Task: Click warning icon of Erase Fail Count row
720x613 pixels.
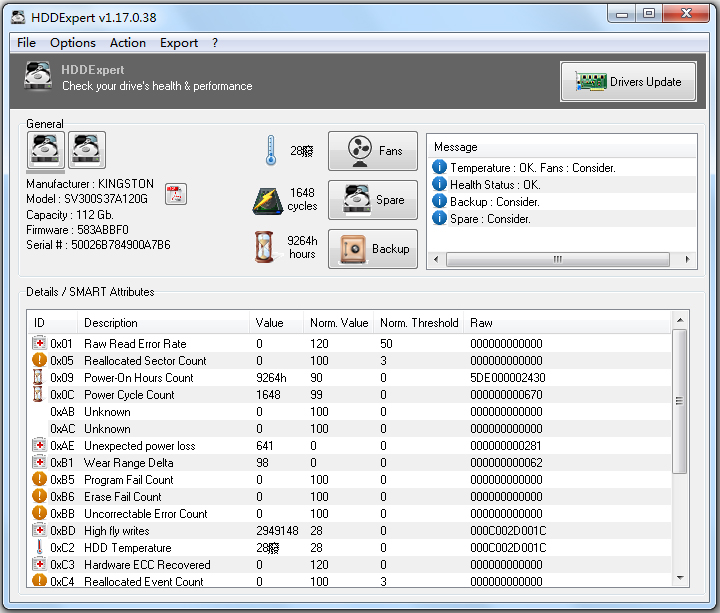Action: click(x=39, y=496)
